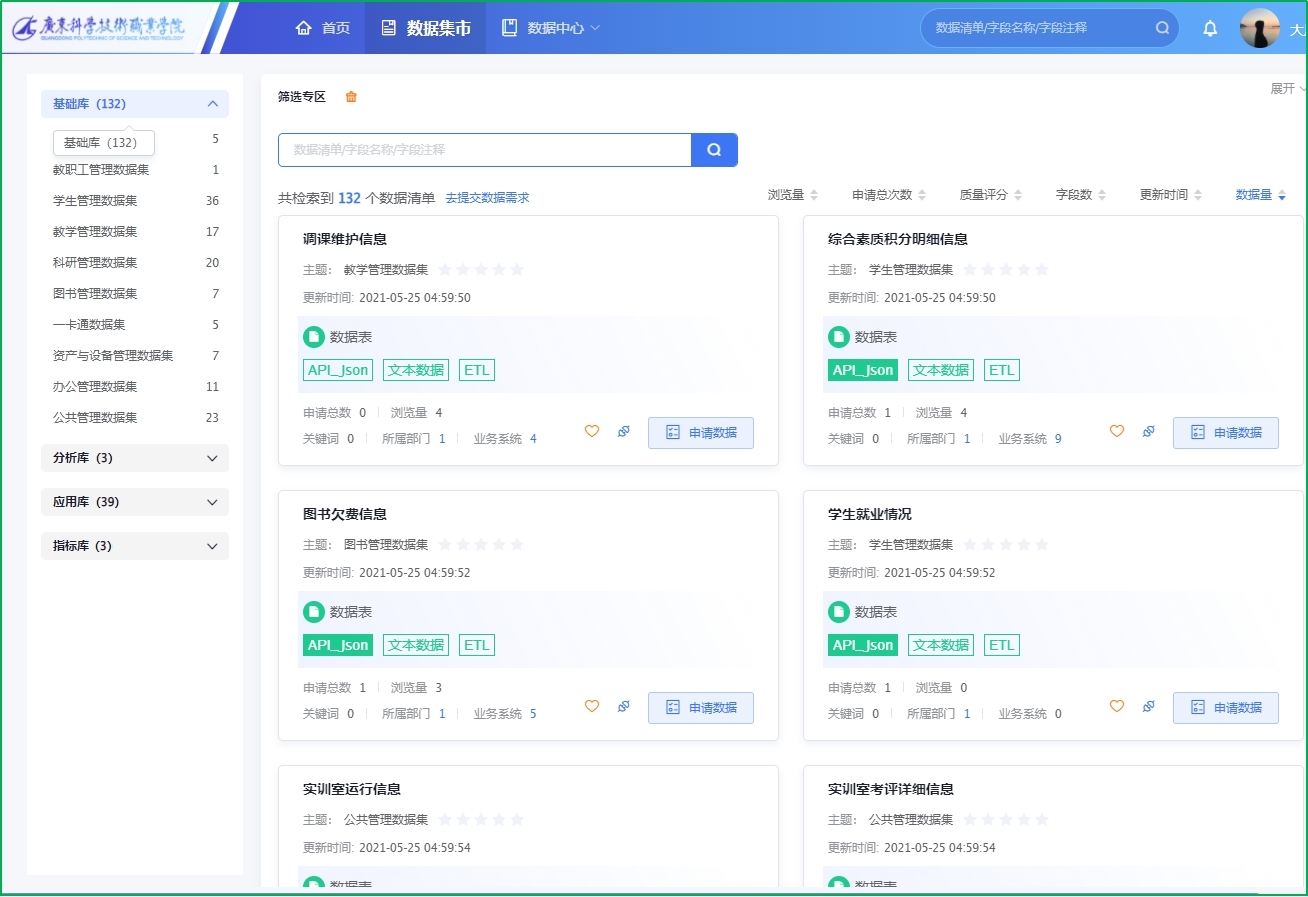Click 业务系统 count 5 on 图书欠费信息
Image resolution: width=1308 pixels, height=897 pixels.
click(x=533, y=714)
